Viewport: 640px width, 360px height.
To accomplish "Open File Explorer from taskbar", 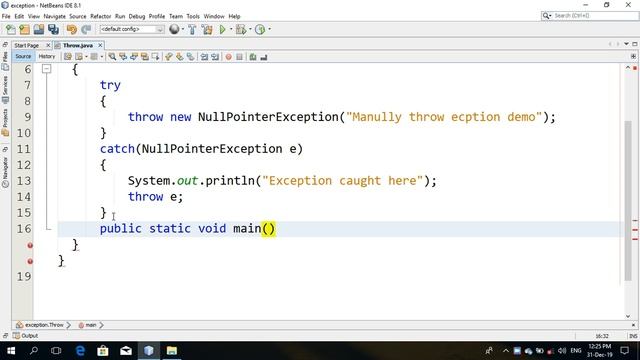I will [171, 351].
